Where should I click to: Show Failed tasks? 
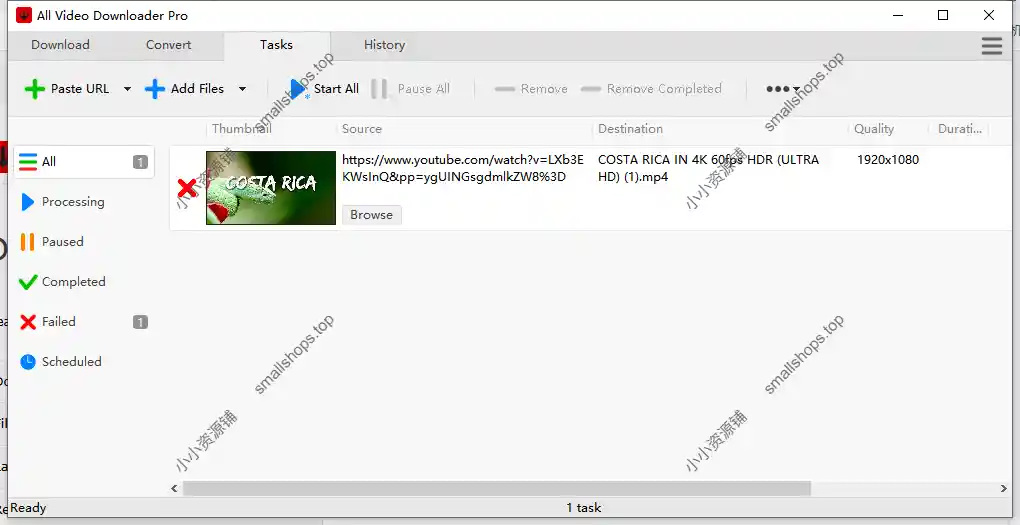(x=84, y=321)
